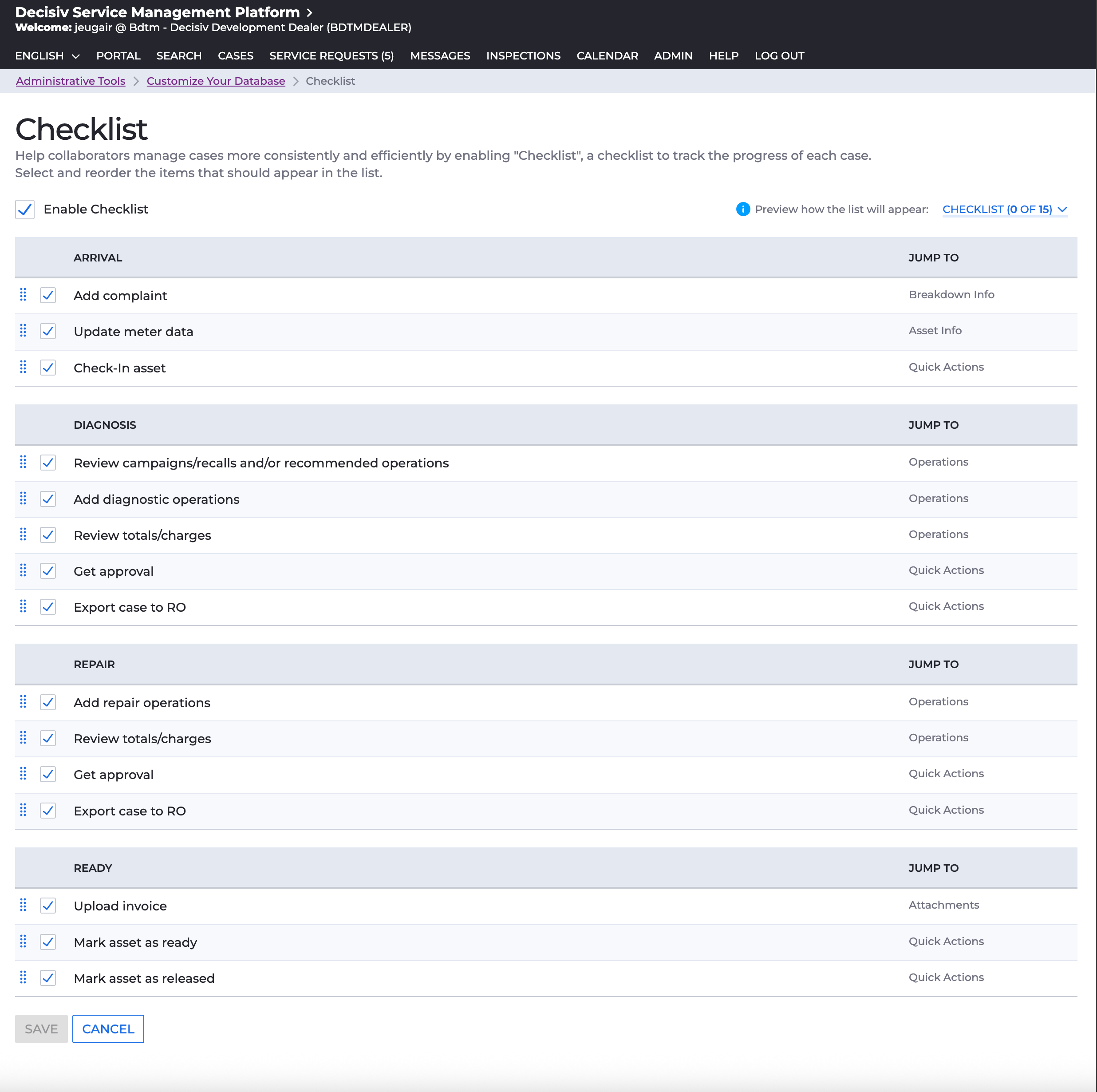The image size is (1097, 1092).
Task: Click drag handle beside Add diagnostic operations
Action: [23, 499]
